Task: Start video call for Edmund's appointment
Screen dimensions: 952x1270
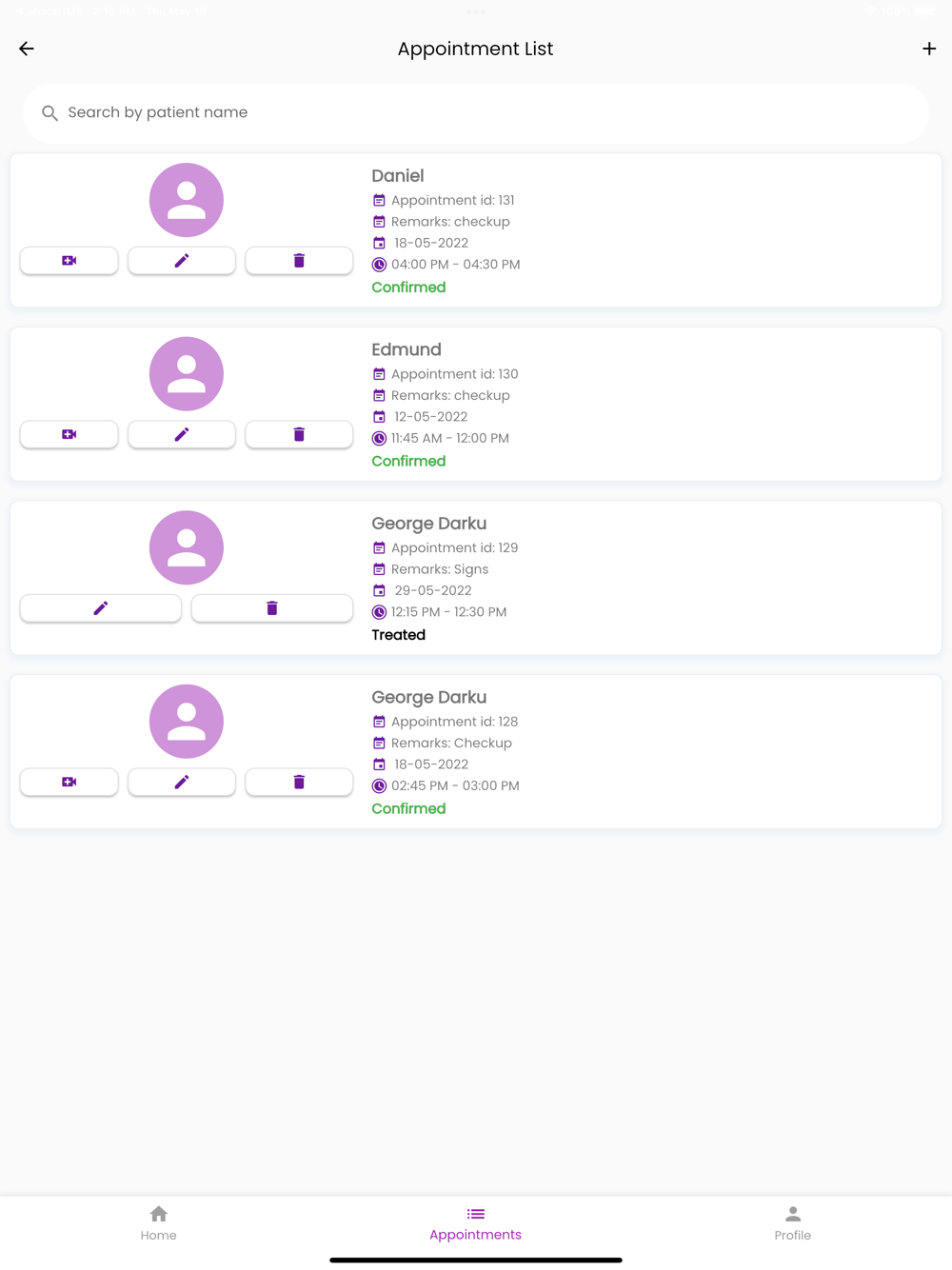Action: 69,434
